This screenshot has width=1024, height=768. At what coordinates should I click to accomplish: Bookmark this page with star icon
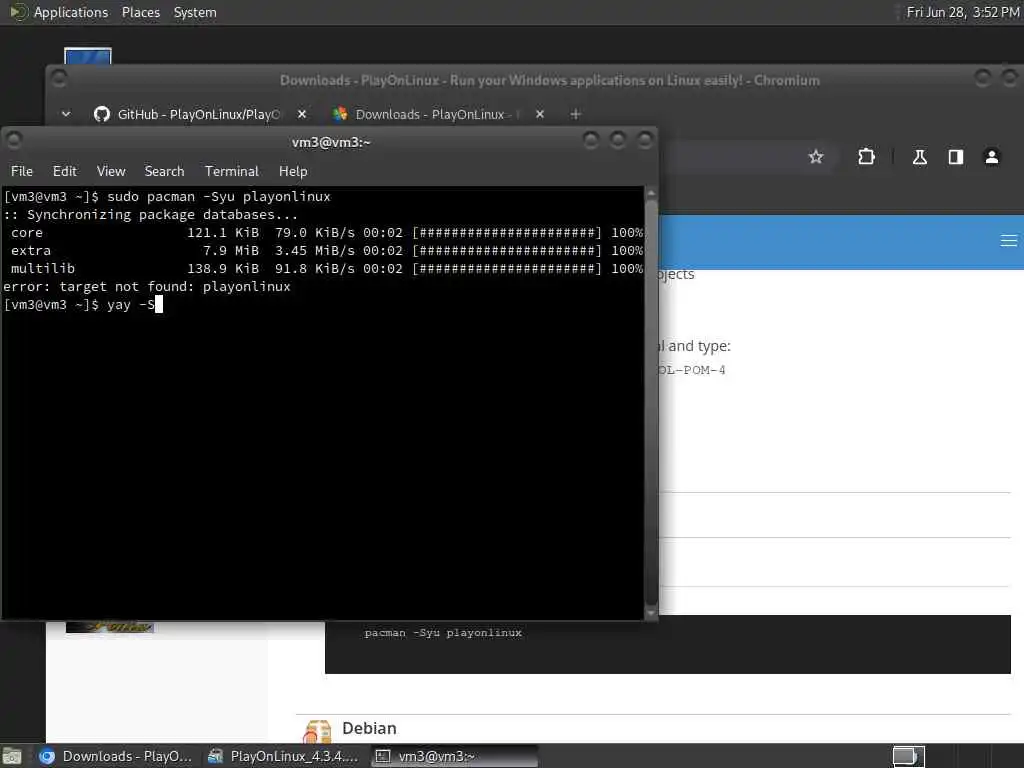tap(816, 157)
